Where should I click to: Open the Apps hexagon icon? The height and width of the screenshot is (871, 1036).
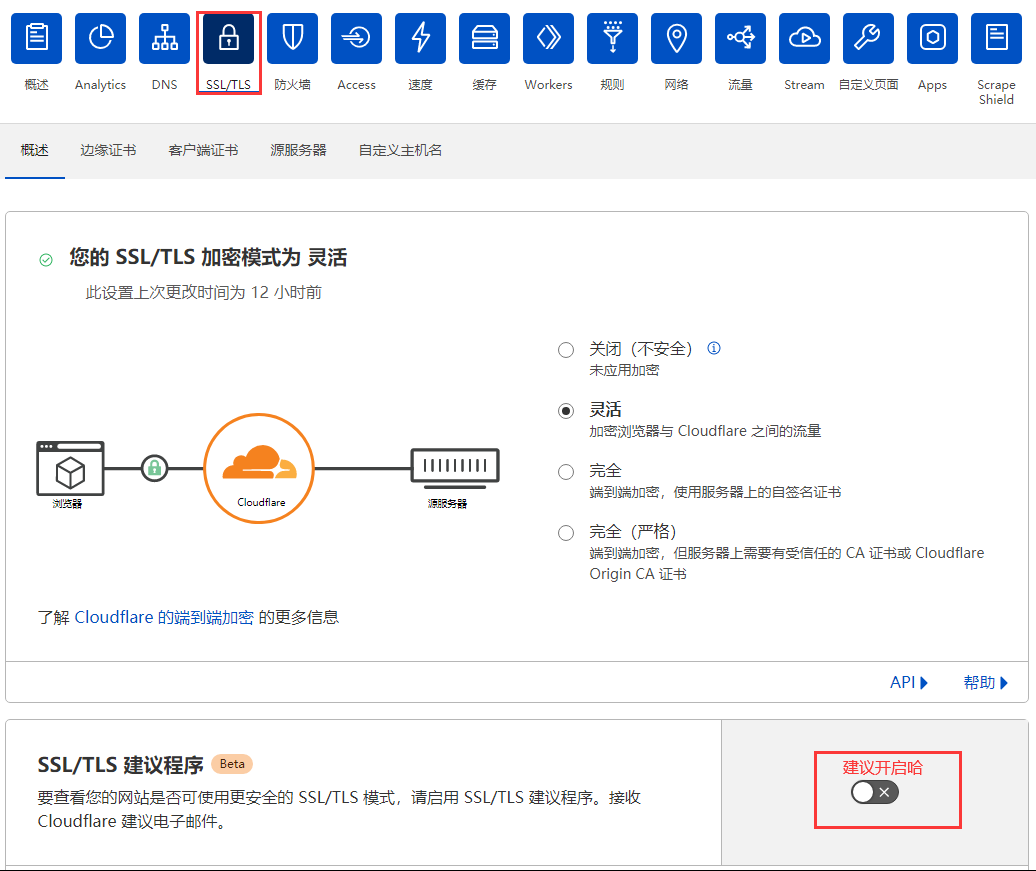932,38
